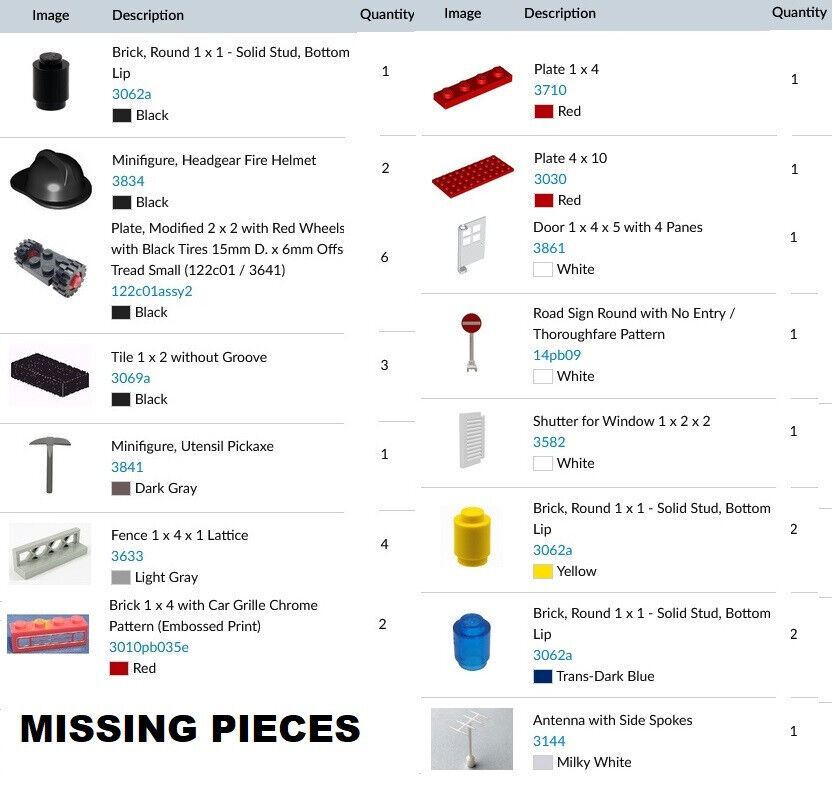This screenshot has height=793, width=833.
Task: Click the dark gray pickaxe image
Action: 50,465
